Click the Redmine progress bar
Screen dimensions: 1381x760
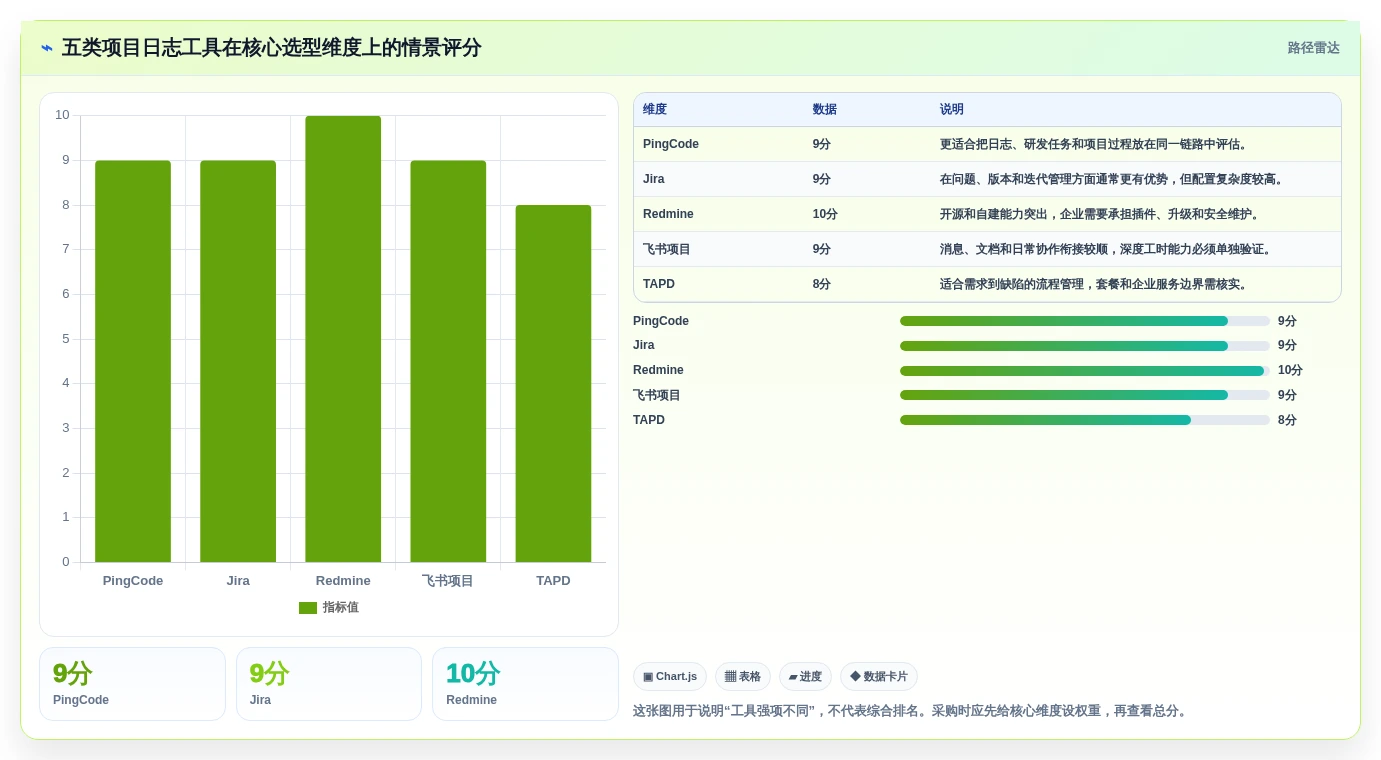[1085, 371]
